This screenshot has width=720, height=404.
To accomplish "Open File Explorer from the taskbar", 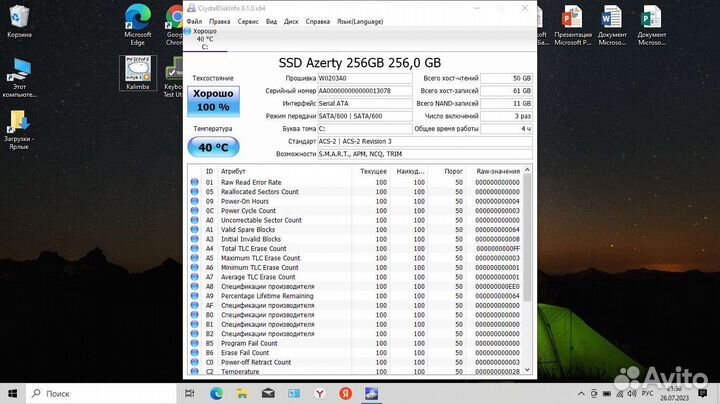I will (242, 393).
